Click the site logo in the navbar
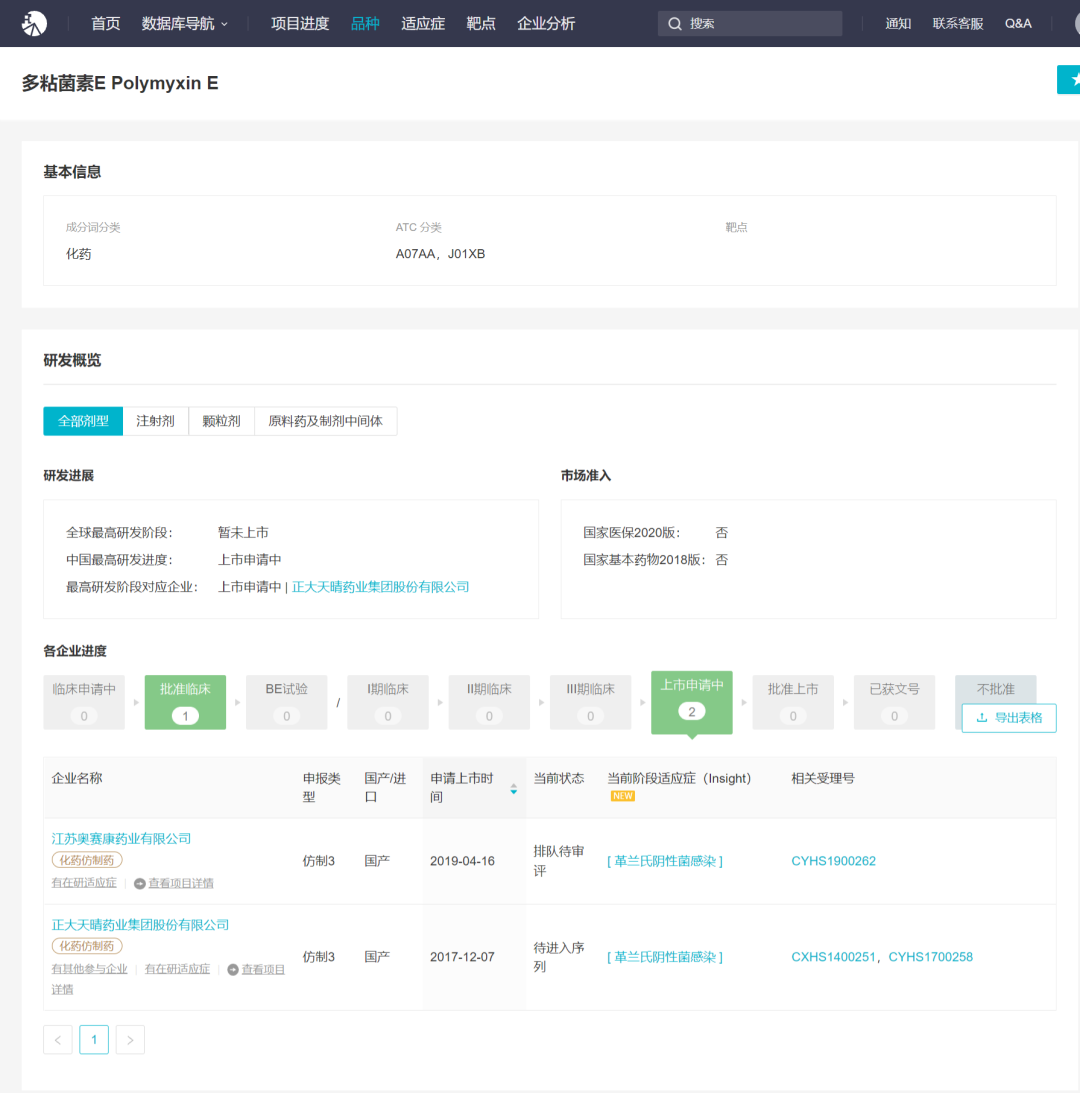The width and height of the screenshot is (1080, 1093). click(x=35, y=23)
